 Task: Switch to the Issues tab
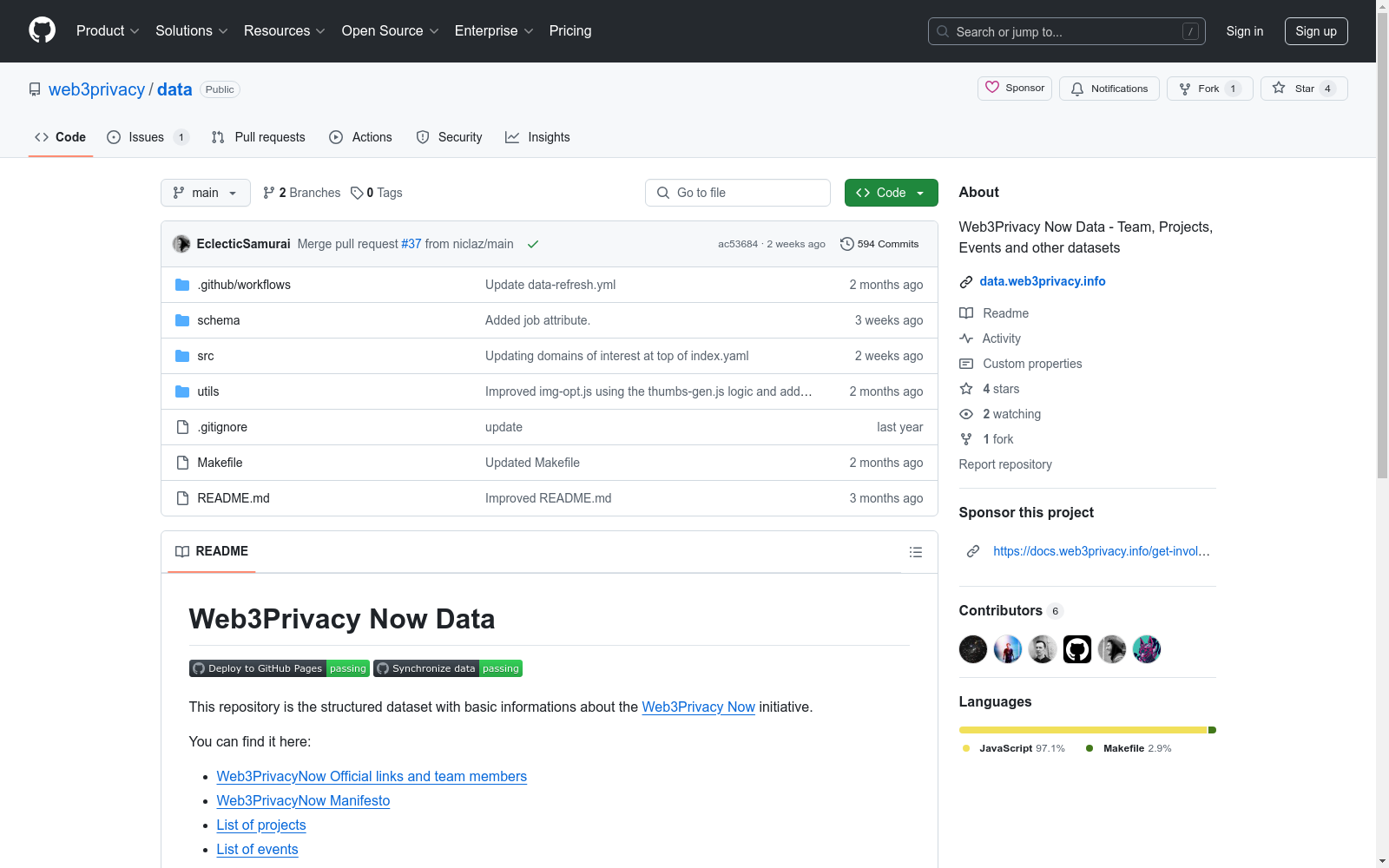(x=147, y=137)
